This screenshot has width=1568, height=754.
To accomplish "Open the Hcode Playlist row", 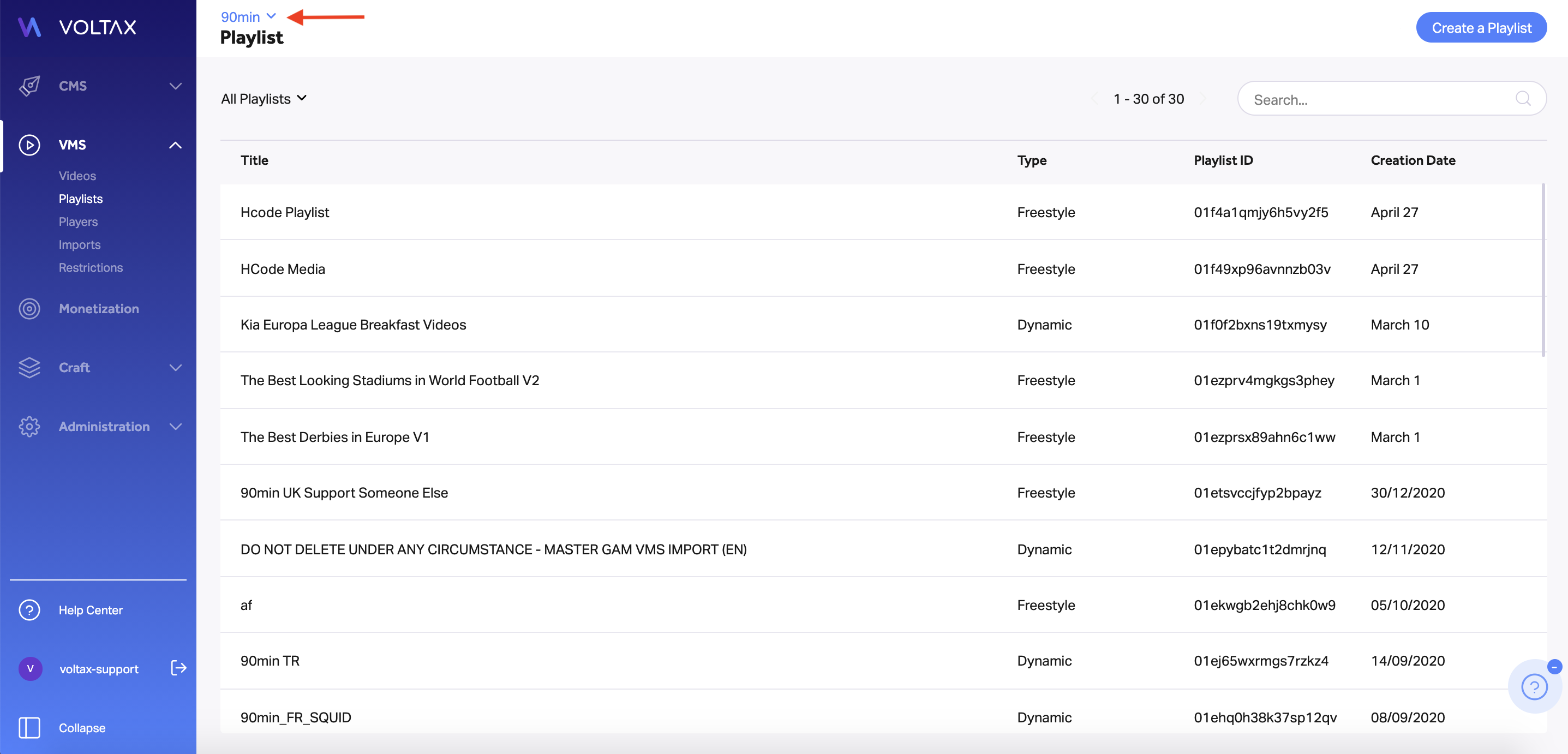I will [883, 212].
